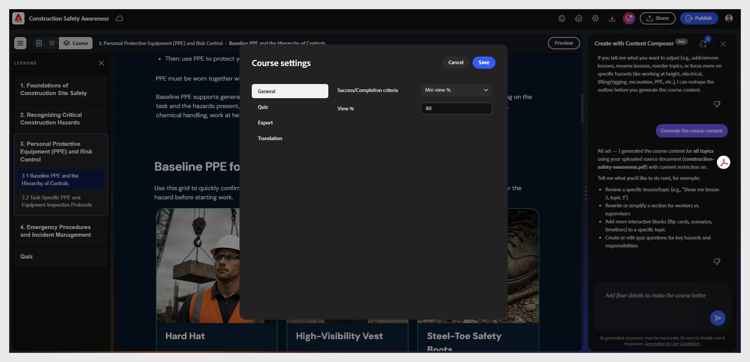
Task: Click the send message arrow button
Action: (717, 318)
